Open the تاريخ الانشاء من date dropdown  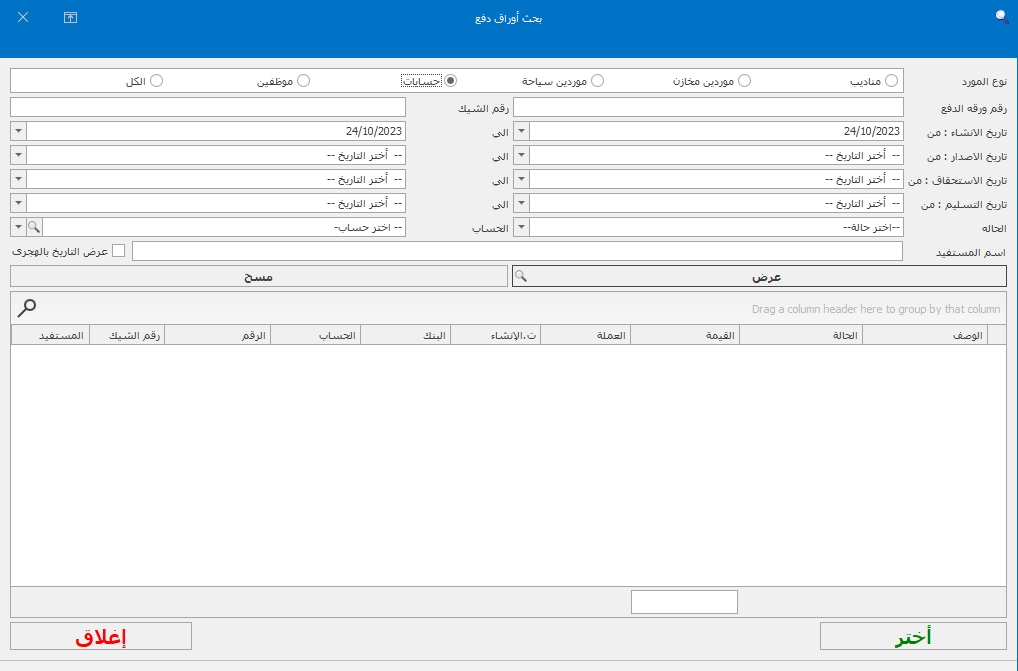(521, 131)
